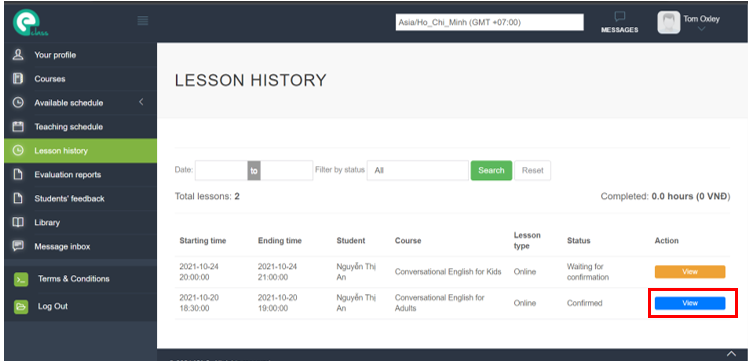The image size is (749, 362).
Task: Click Conversational English for Adults course cell
Action: point(439,303)
